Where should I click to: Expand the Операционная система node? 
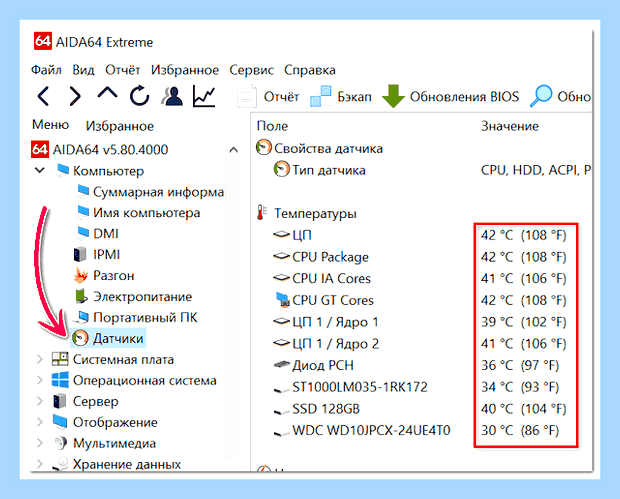[x=40, y=380]
